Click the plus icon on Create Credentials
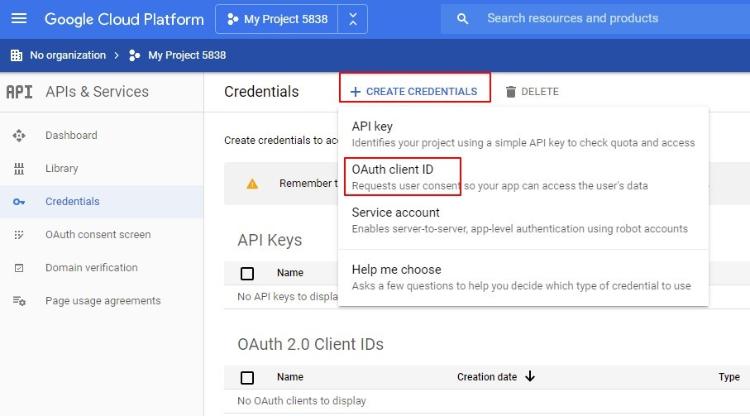 click(x=355, y=92)
